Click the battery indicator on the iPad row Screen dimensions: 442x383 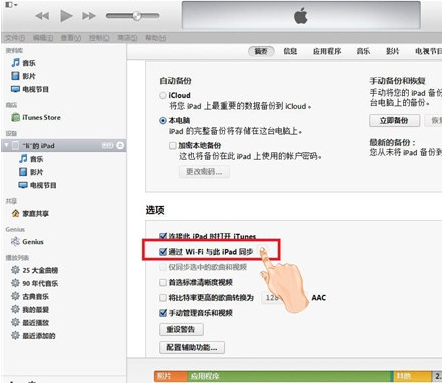coord(108,145)
